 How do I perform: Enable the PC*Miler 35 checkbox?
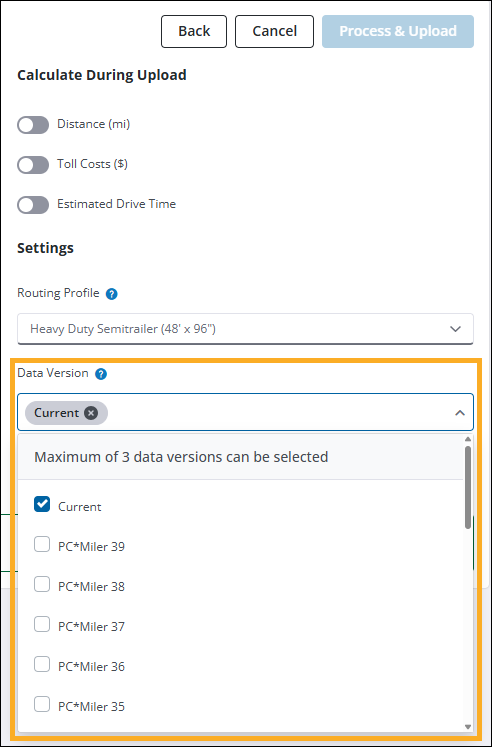(42, 705)
